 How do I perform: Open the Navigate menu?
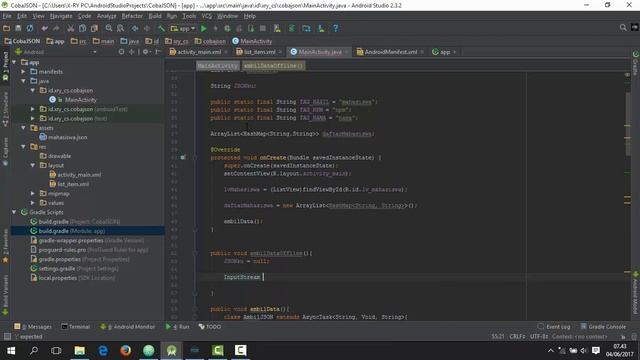pyautogui.click(x=61, y=16)
